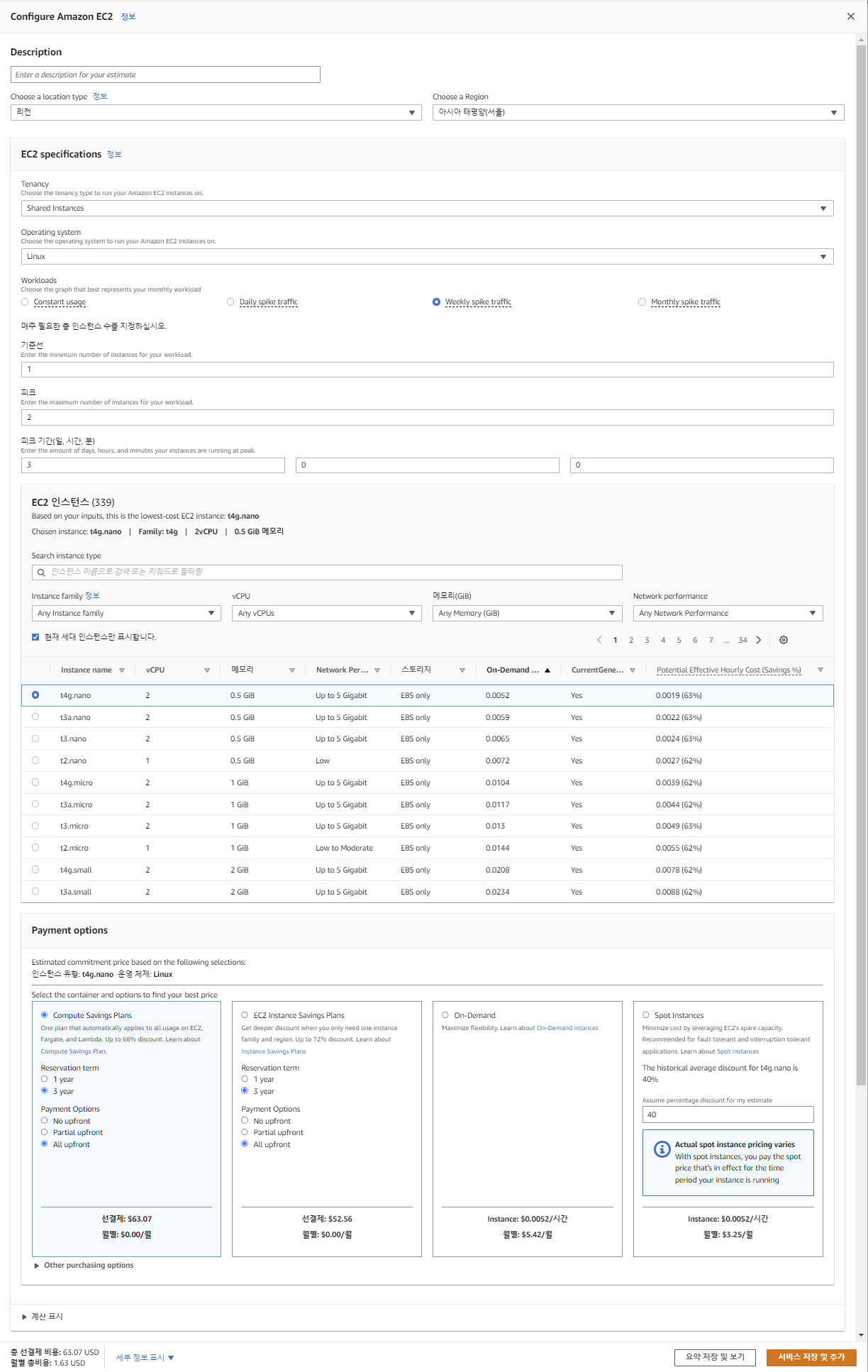Close the Configure Amazon EC2 dialog
868x1372 pixels.
[x=851, y=16]
